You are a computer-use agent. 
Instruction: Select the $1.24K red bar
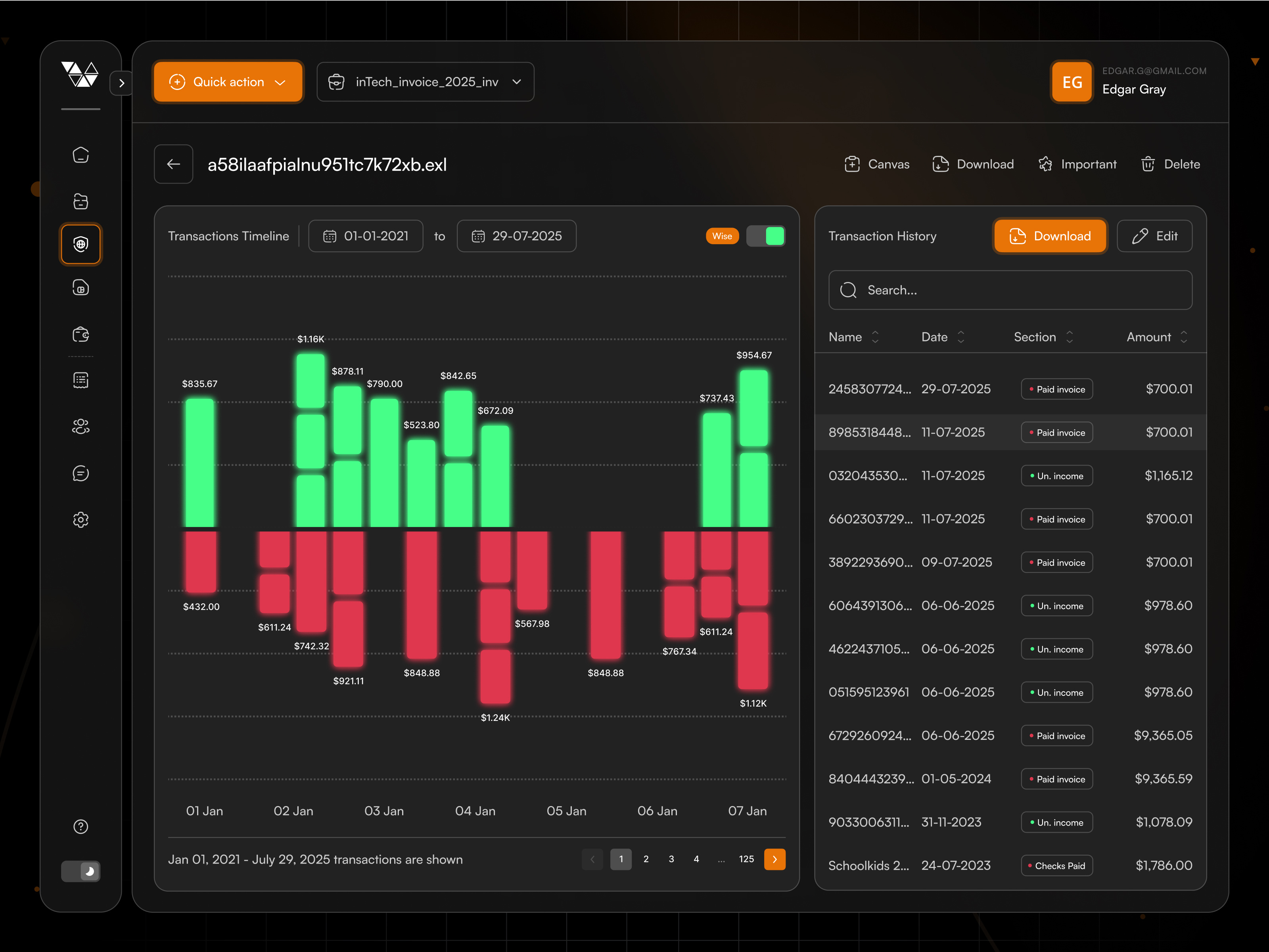tap(495, 618)
